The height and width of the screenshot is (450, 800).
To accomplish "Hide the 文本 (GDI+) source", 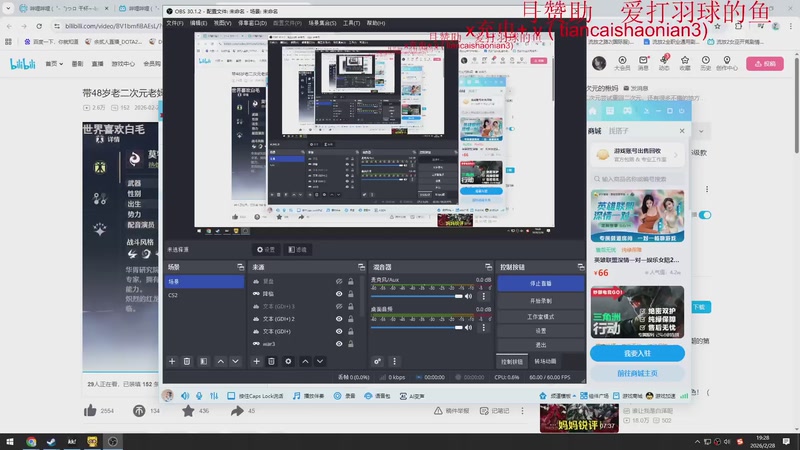I will 339,331.
